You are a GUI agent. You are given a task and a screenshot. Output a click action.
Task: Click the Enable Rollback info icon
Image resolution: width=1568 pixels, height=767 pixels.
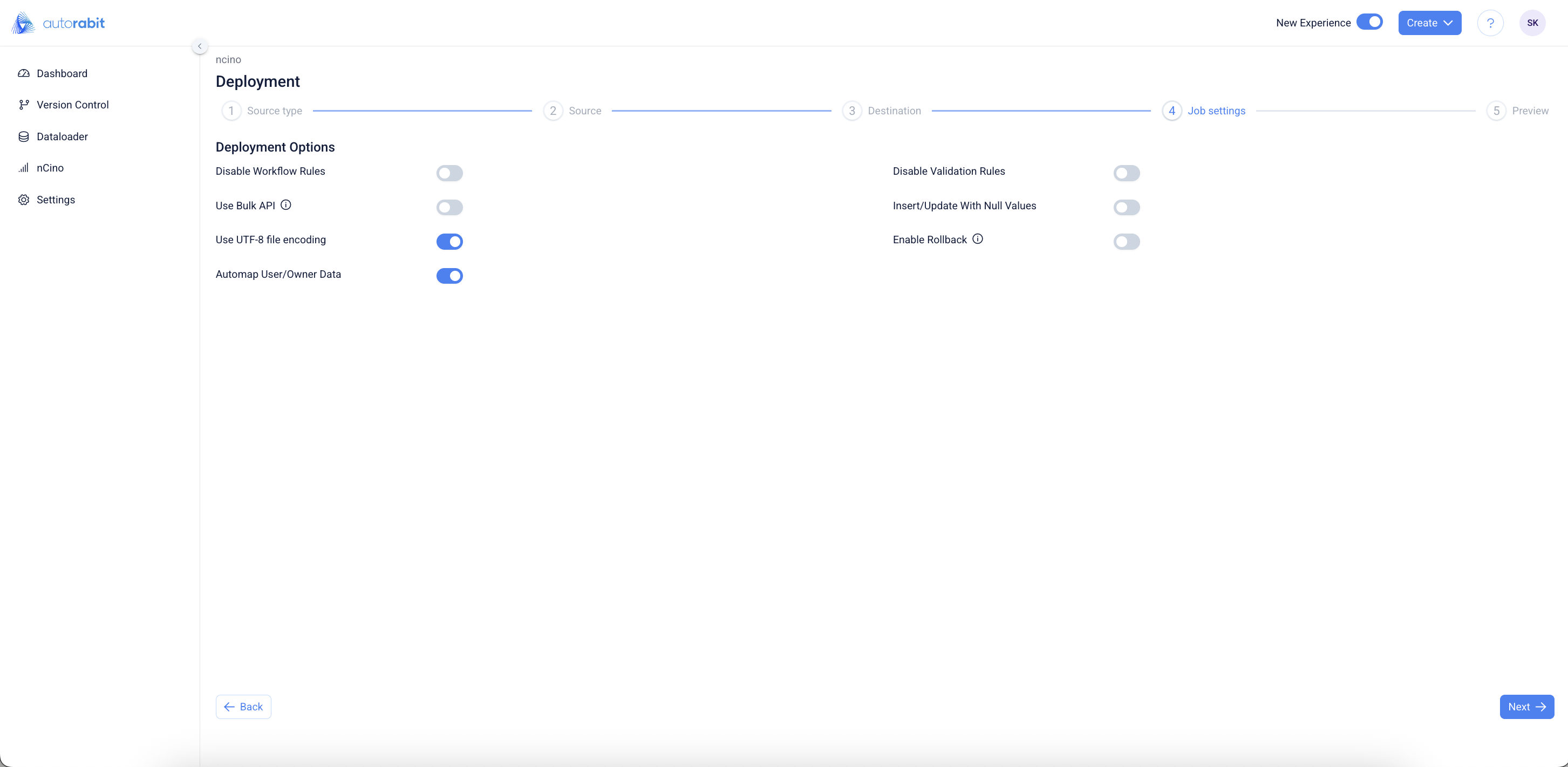click(x=978, y=239)
